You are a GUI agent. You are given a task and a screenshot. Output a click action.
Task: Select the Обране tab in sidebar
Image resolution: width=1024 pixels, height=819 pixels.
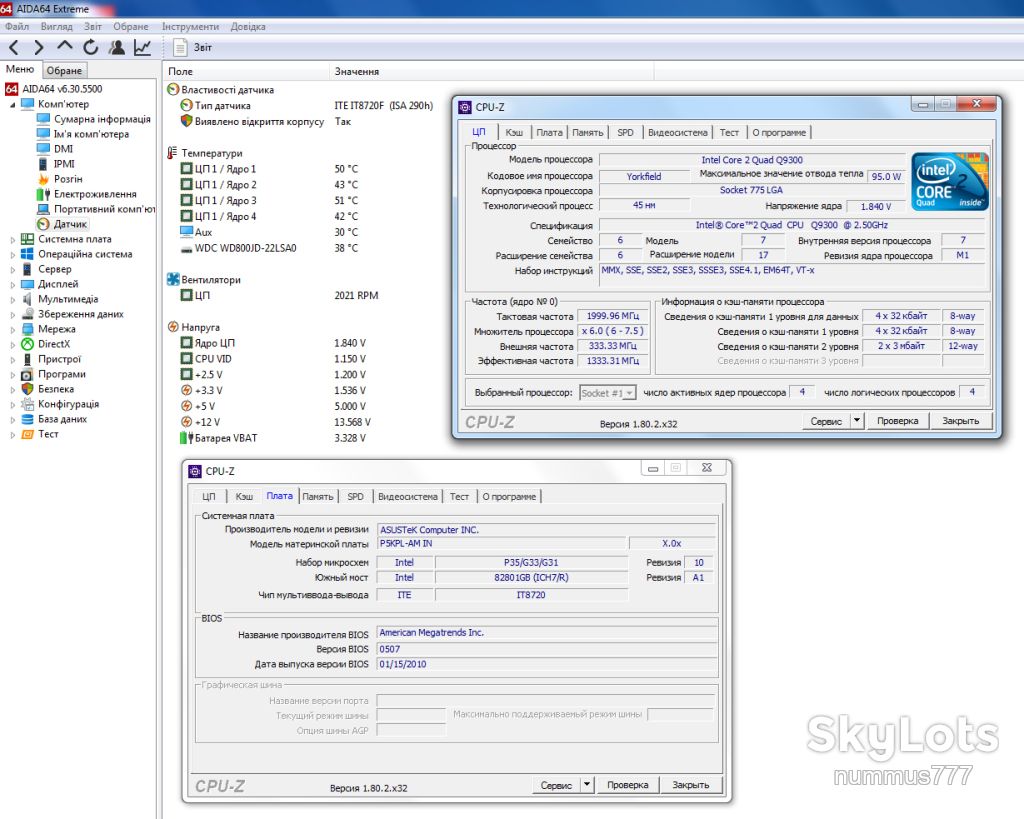coord(64,71)
